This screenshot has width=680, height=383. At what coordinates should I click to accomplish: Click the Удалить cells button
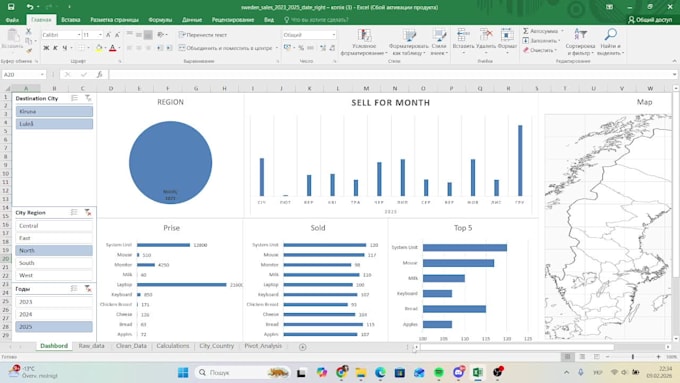(x=486, y=41)
